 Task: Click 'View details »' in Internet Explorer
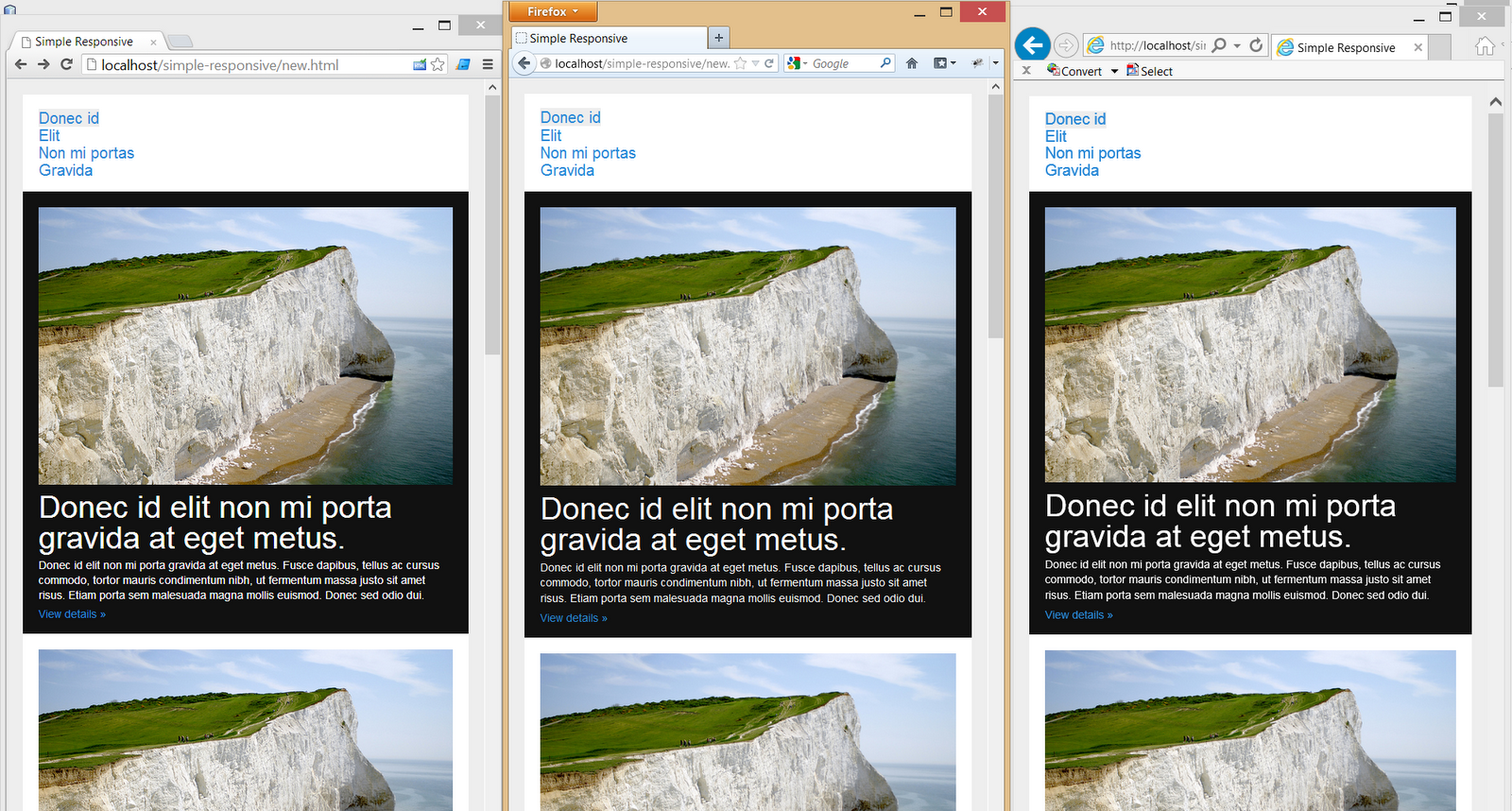pyautogui.click(x=1078, y=615)
